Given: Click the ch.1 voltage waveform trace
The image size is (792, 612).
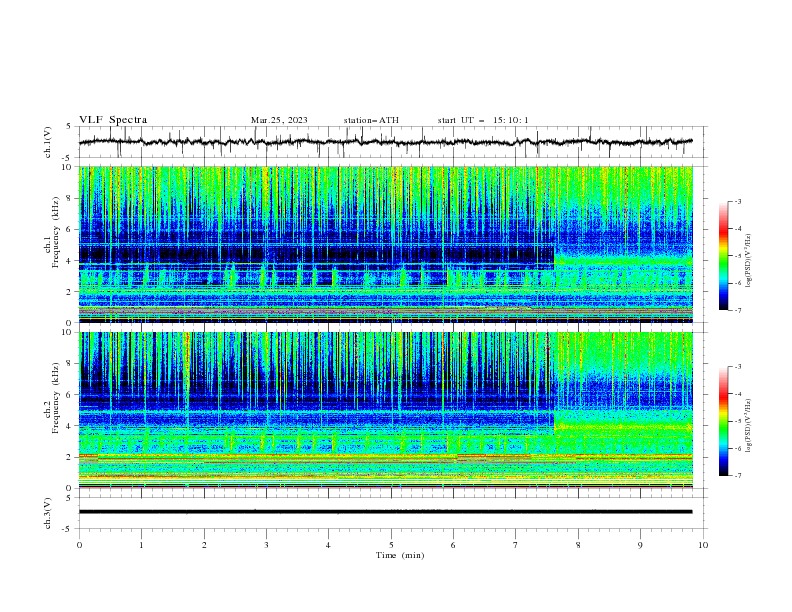Looking at the screenshot, I should (385, 142).
